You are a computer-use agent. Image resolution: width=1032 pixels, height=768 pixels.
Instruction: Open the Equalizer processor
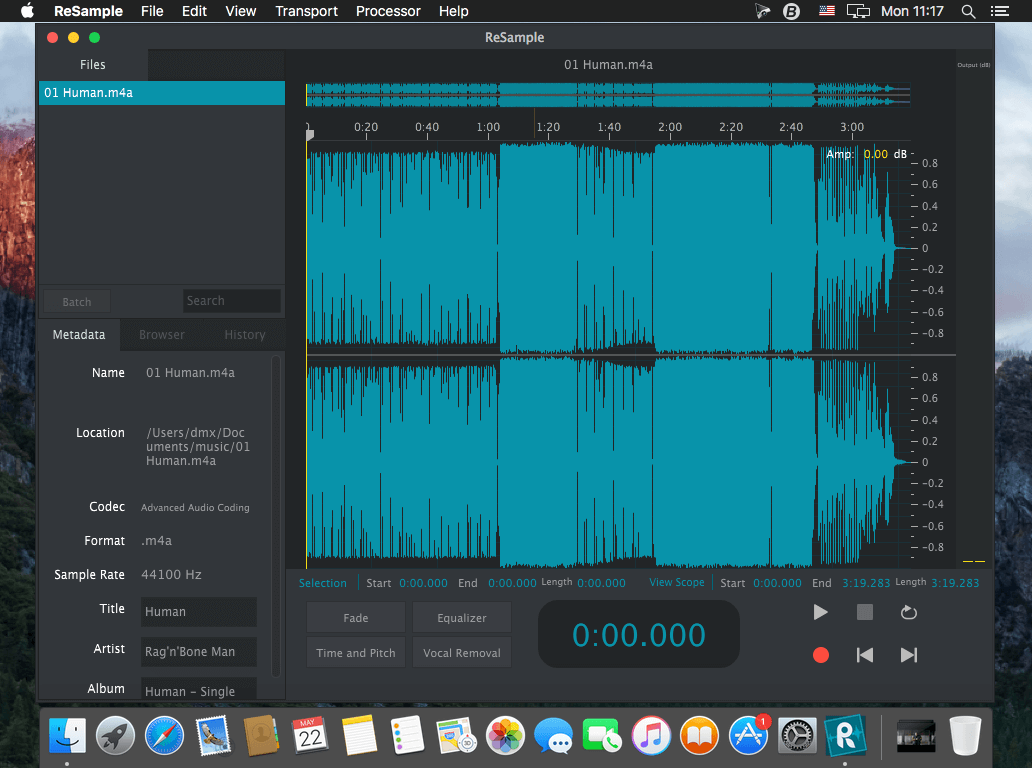click(462, 618)
